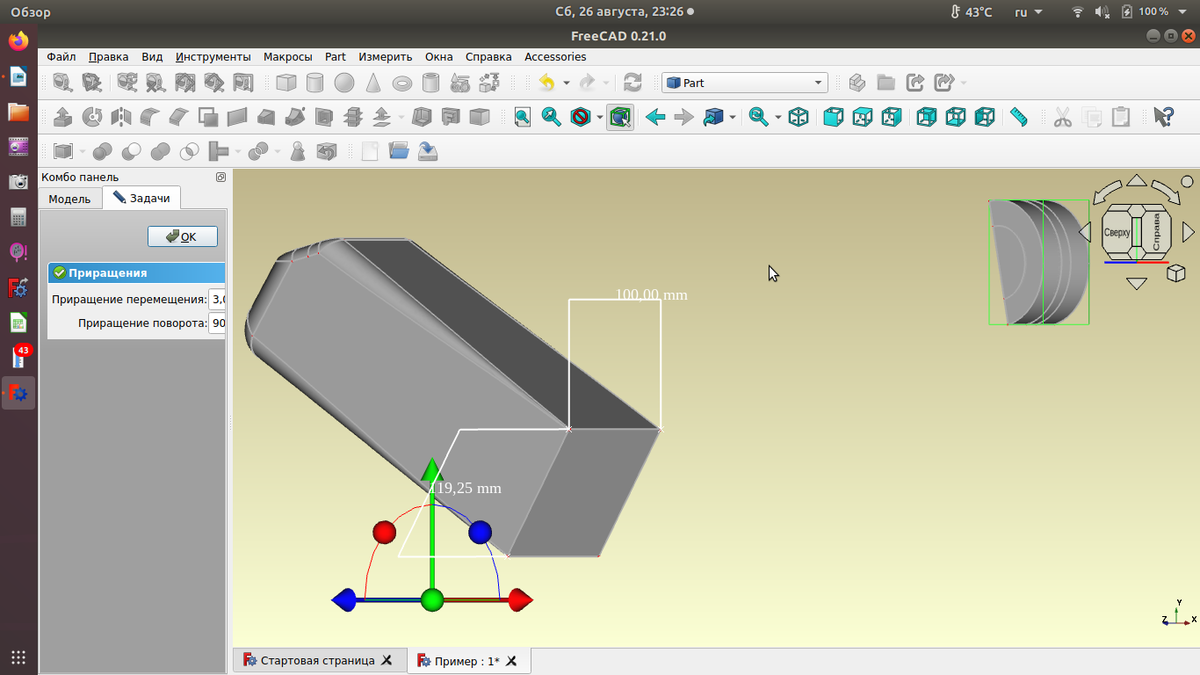The image size is (1200, 675).
Task: Click the Refresh/recompute icon
Action: click(x=632, y=83)
